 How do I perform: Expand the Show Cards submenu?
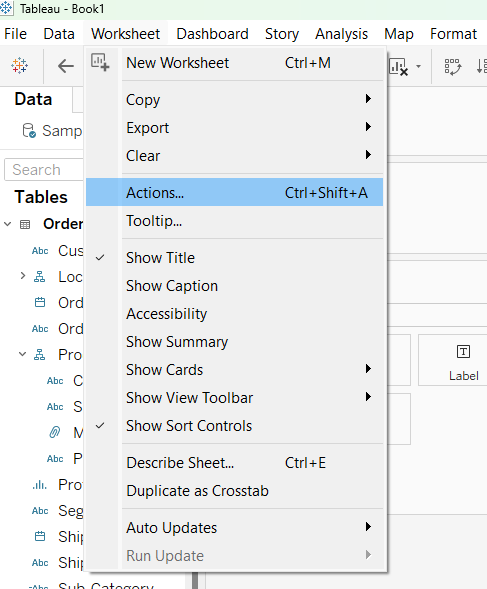[x=234, y=370]
